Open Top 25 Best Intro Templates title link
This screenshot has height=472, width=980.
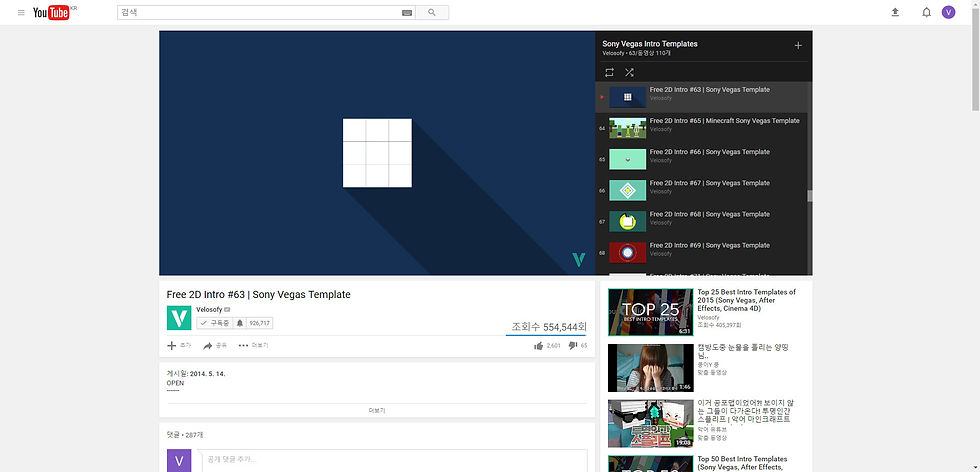(x=746, y=301)
